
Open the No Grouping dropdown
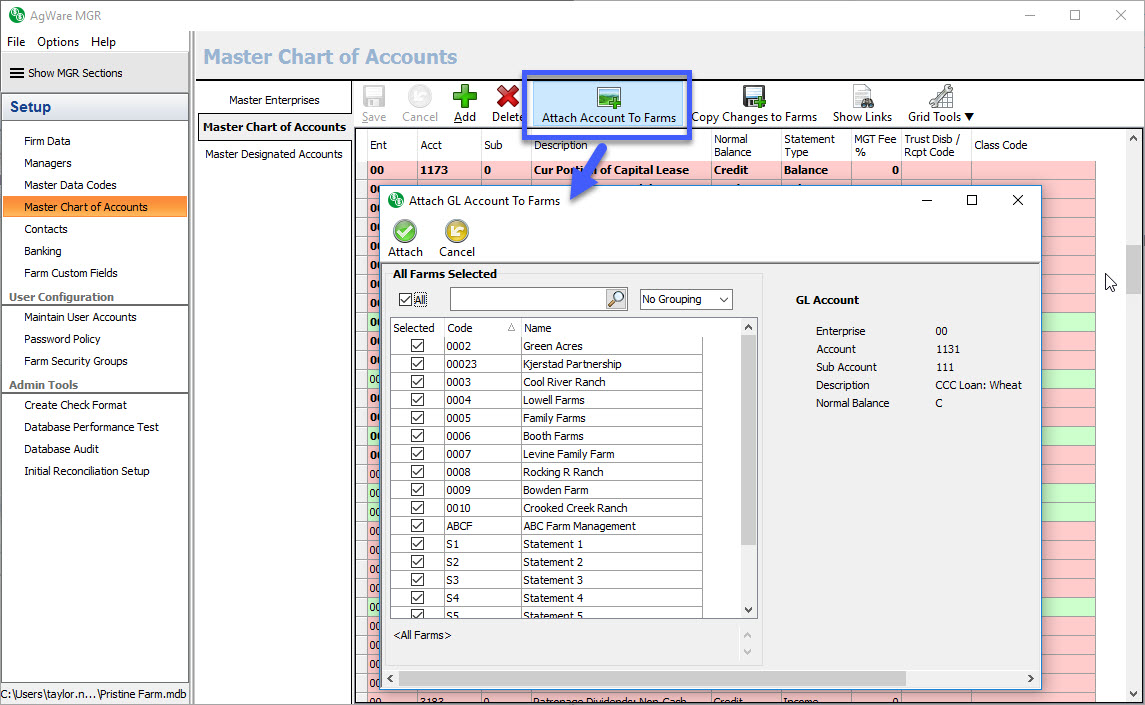tap(686, 299)
